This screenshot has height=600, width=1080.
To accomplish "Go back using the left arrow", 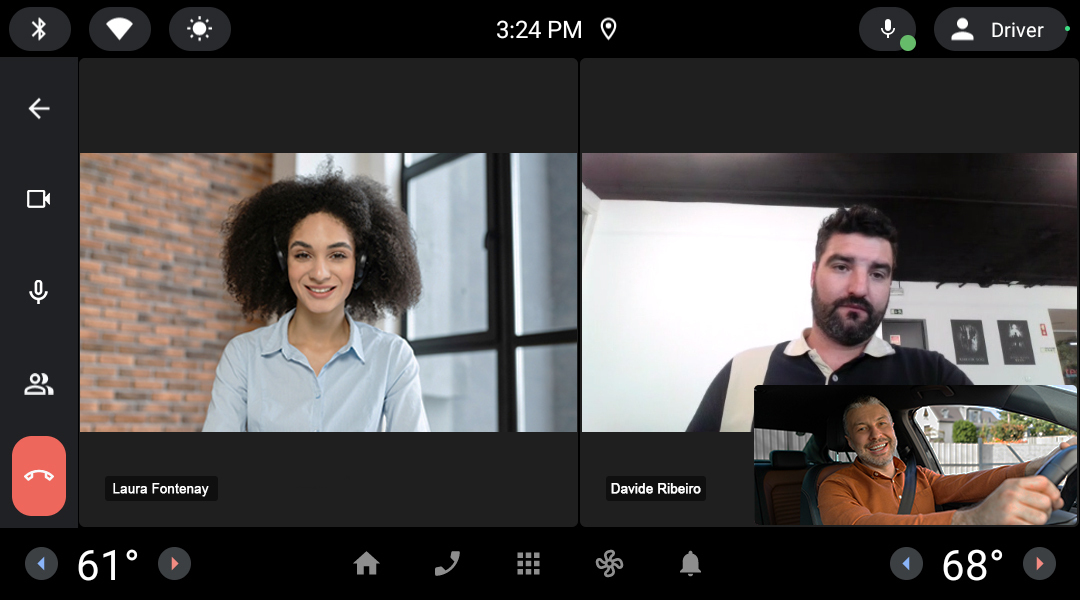I will [x=39, y=108].
